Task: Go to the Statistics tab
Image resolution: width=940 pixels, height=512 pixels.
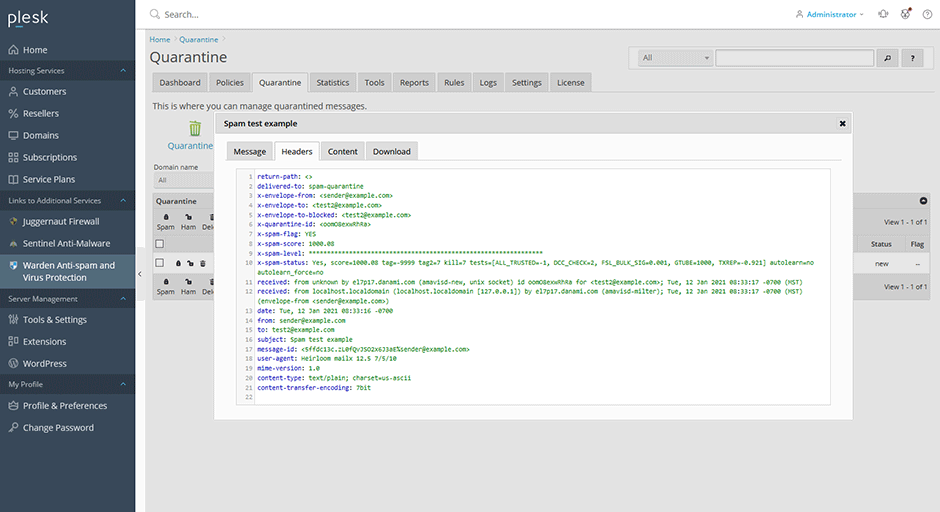Action: [x=333, y=83]
